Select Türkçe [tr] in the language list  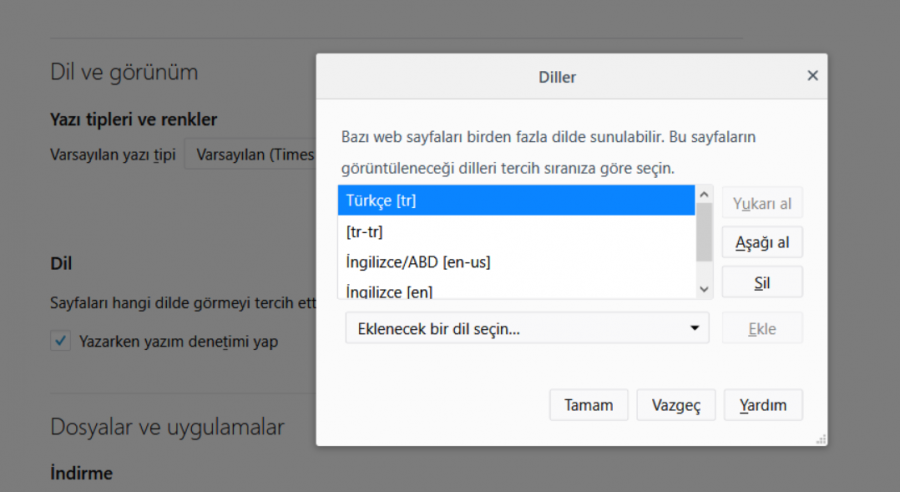[515, 201]
